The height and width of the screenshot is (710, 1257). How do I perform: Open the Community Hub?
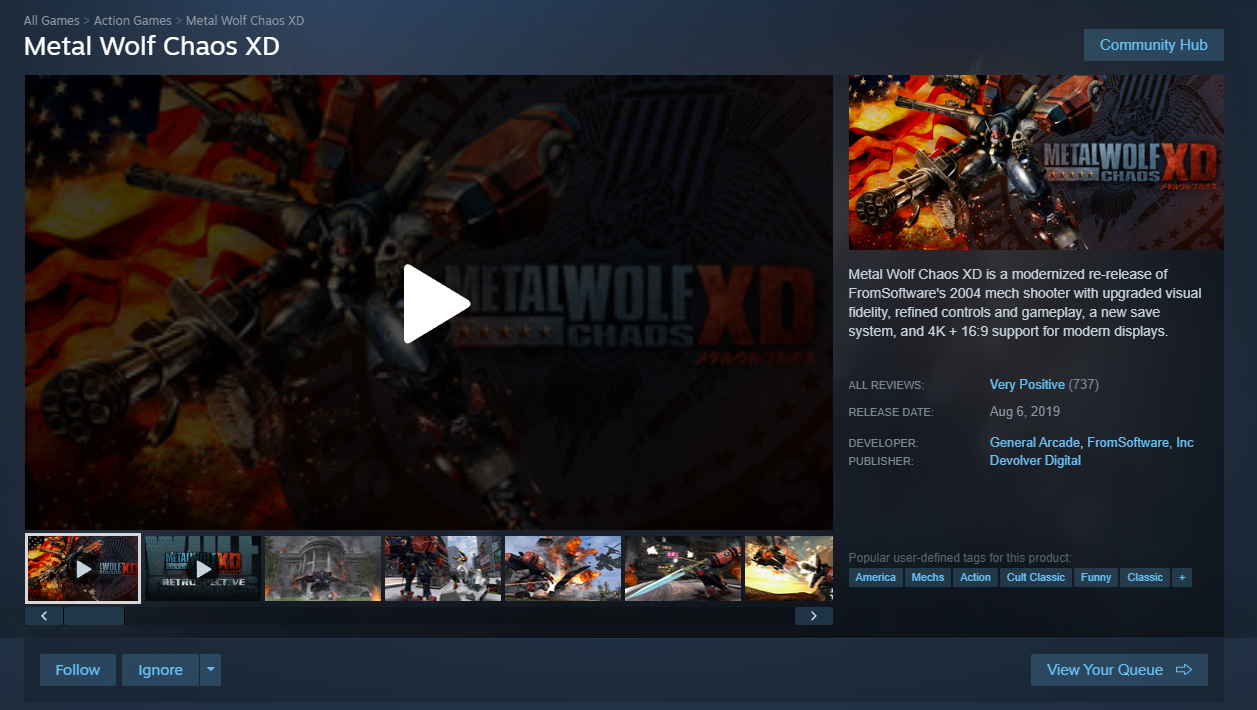(1153, 45)
